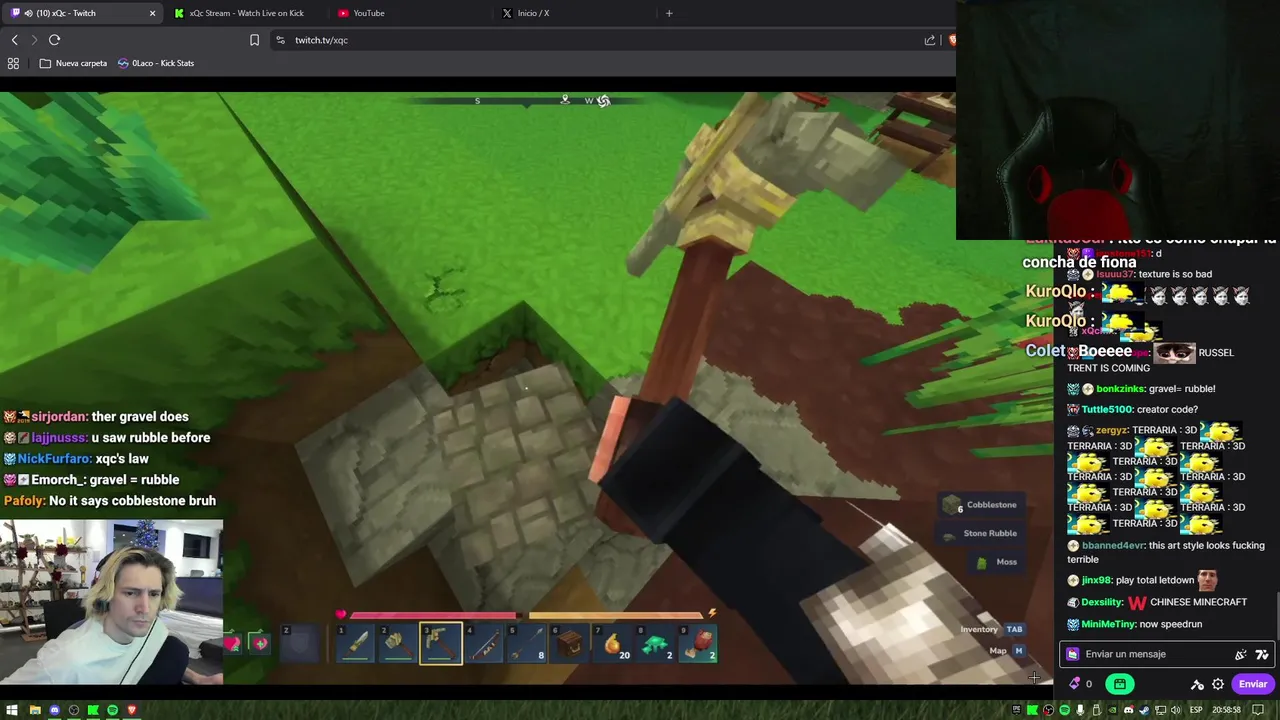
Task: Bookmark this page
Action: click(254, 40)
